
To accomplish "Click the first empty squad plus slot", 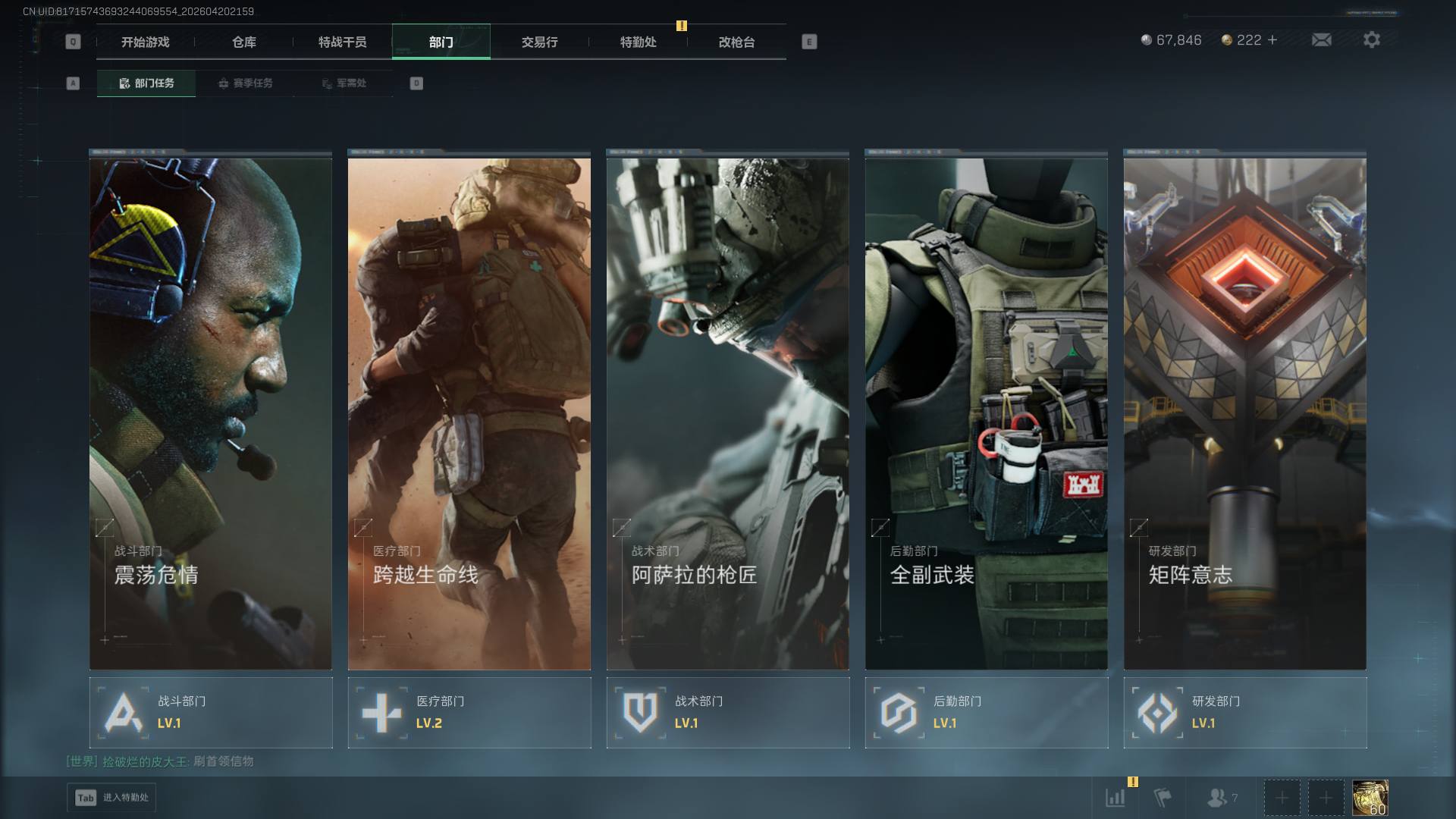I will click(x=1282, y=798).
